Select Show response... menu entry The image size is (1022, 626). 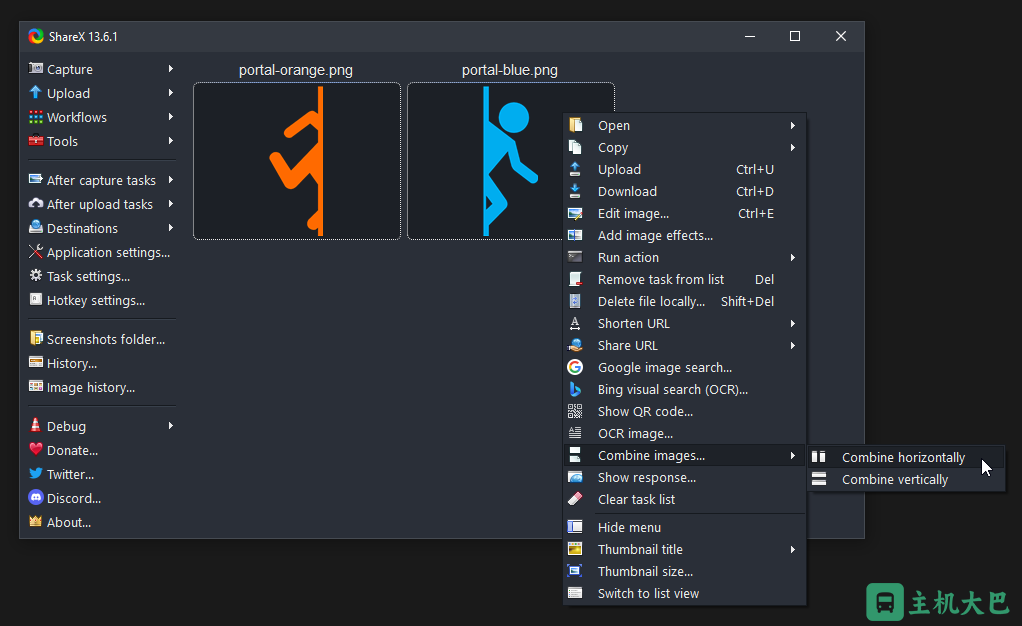click(685, 477)
